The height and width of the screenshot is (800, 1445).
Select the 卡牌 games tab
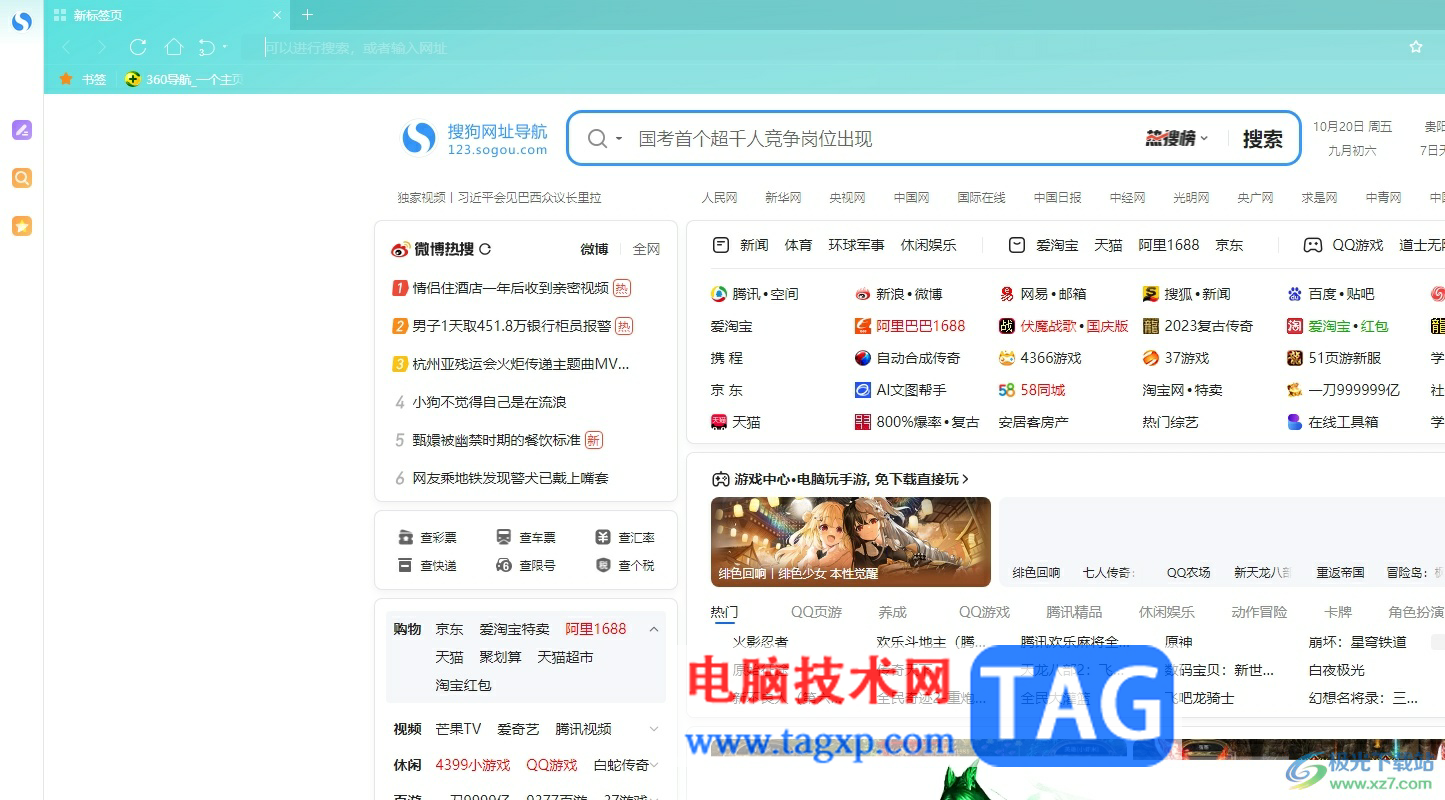click(1338, 612)
